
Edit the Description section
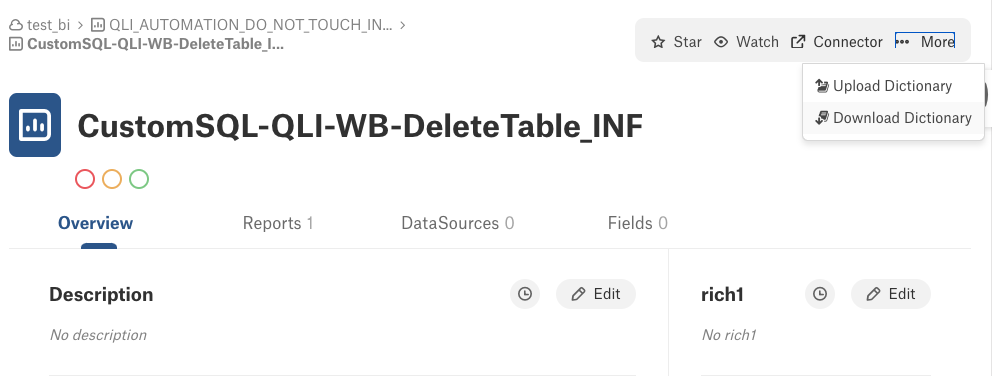[x=596, y=294]
